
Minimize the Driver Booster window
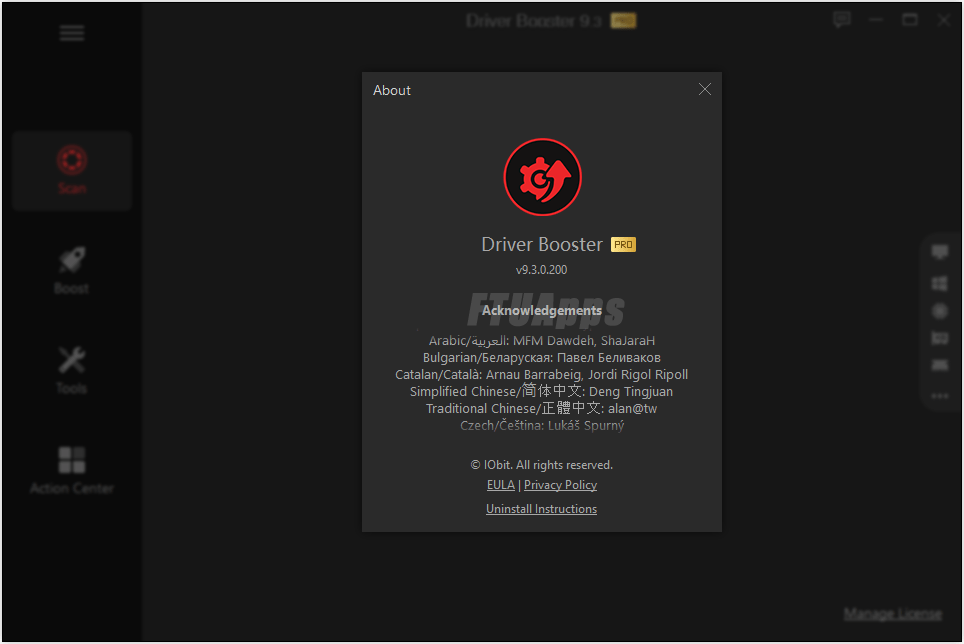(x=876, y=20)
